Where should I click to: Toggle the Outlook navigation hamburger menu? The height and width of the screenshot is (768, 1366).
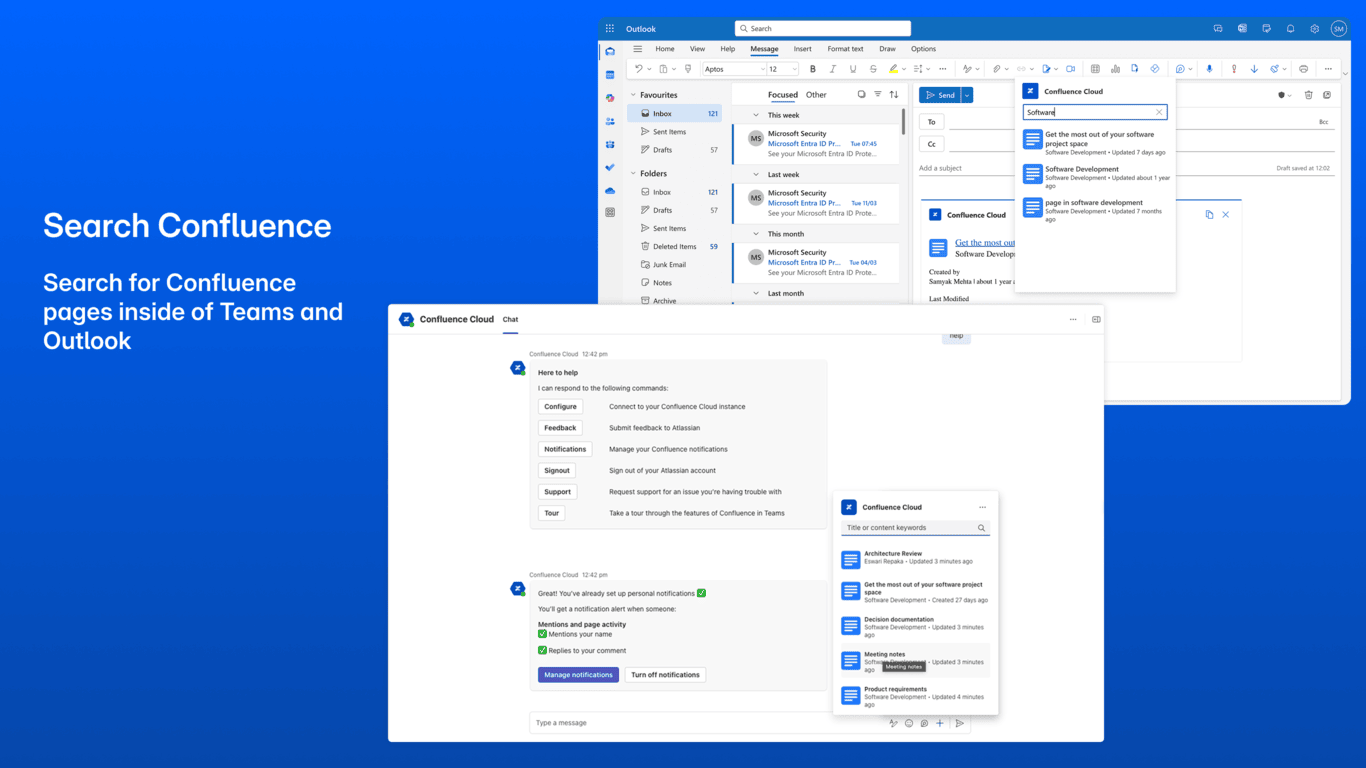(637, 49)
